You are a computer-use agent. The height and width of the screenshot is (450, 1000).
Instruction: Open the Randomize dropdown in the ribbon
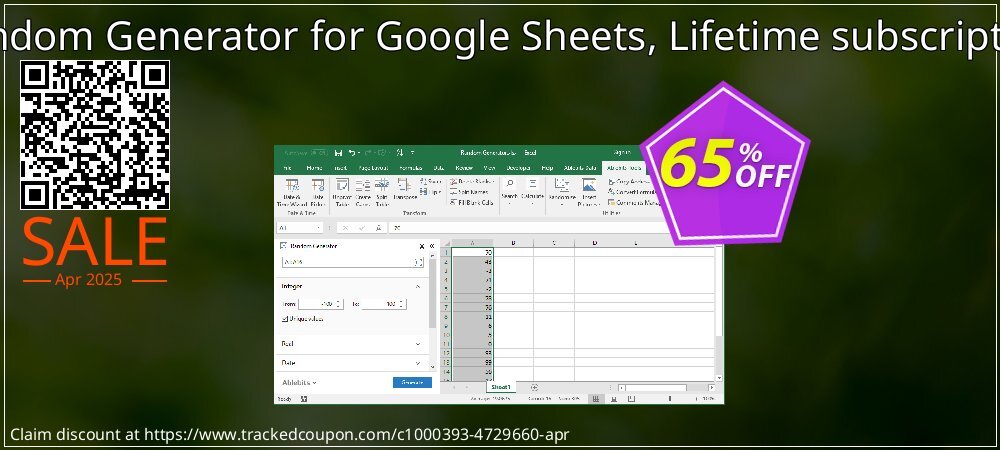pos(562,192)
